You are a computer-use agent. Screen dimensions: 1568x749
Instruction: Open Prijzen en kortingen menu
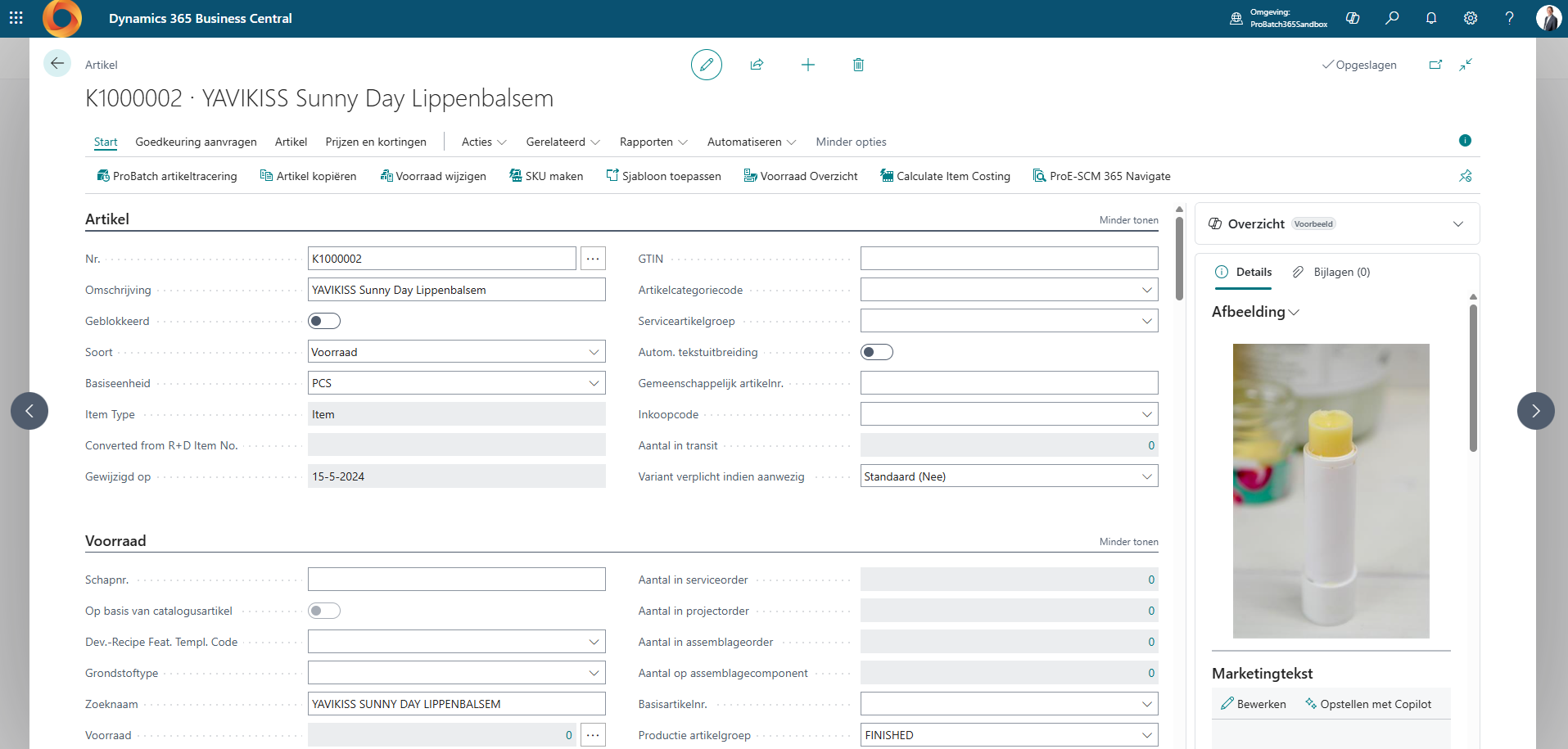376,142
